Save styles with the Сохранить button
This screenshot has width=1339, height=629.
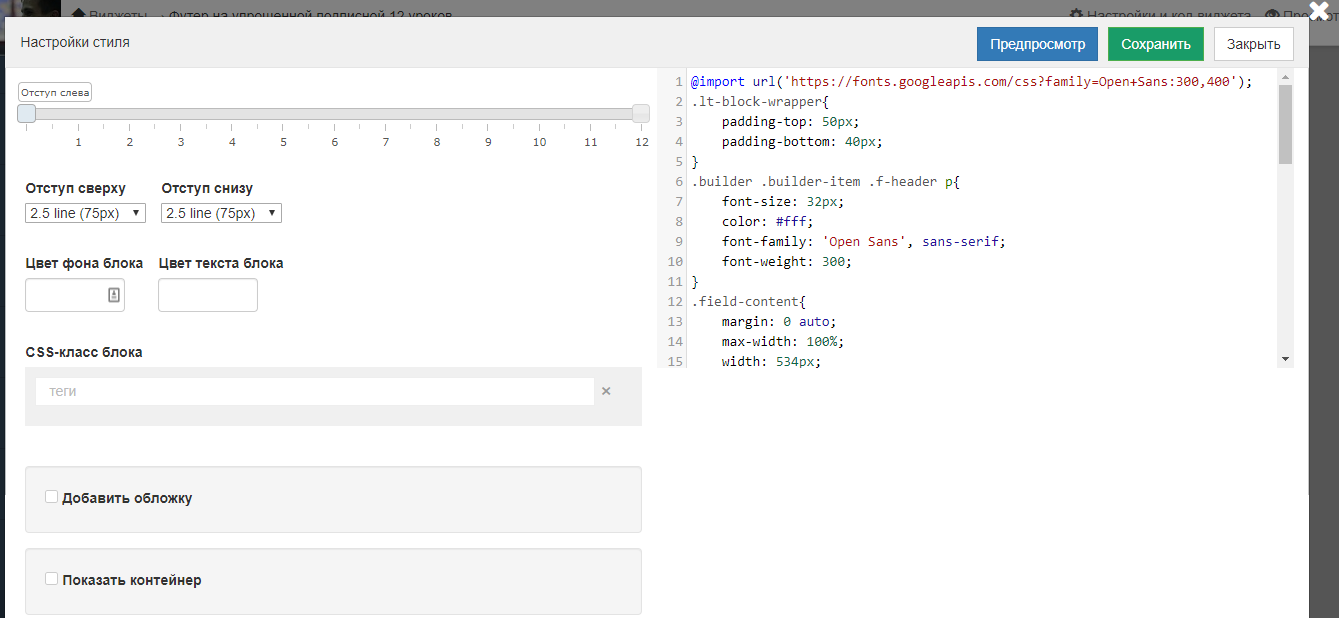click(1155, 44)
